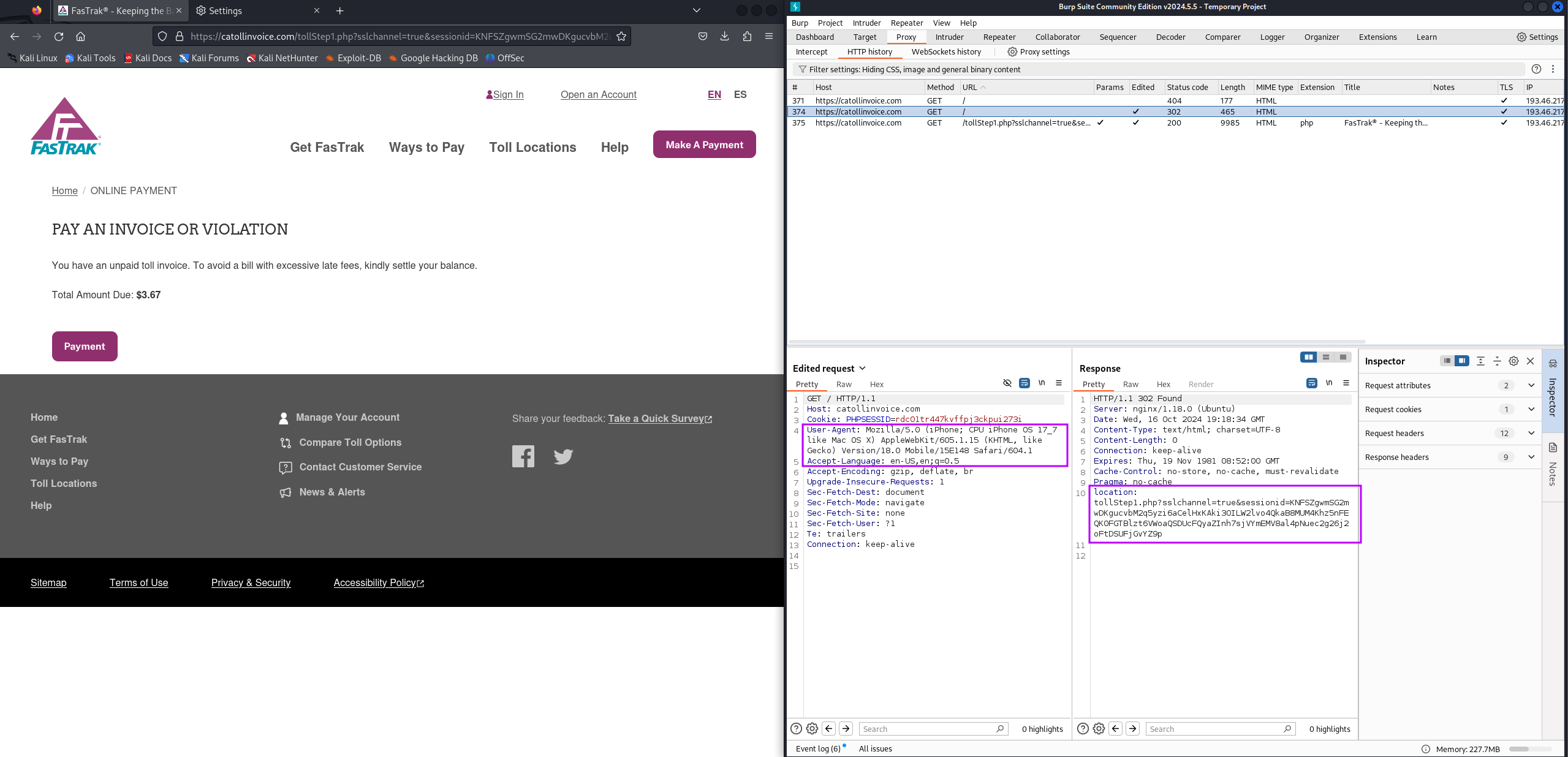Open Decoder tool tab
Viewport: 1568px width, 757px height.
click(x=1170, y=37)
